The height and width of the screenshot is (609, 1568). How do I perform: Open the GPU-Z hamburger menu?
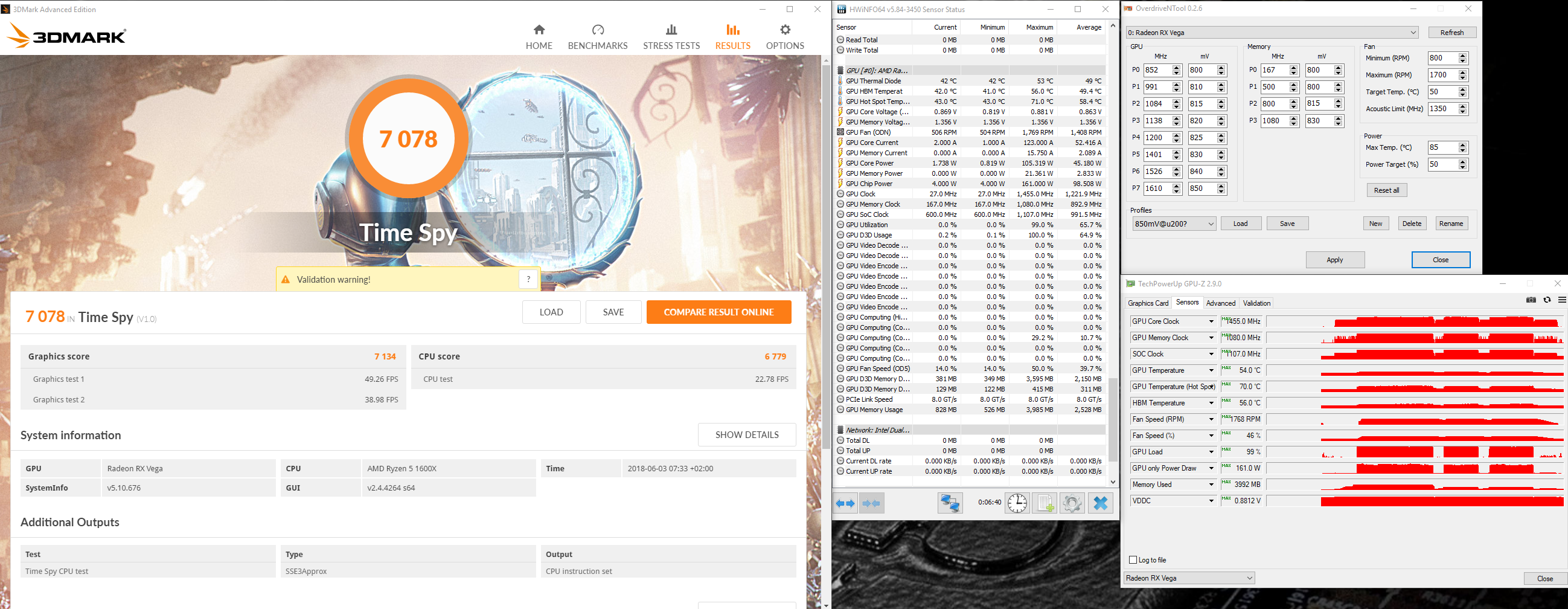tap(1562, 300)
